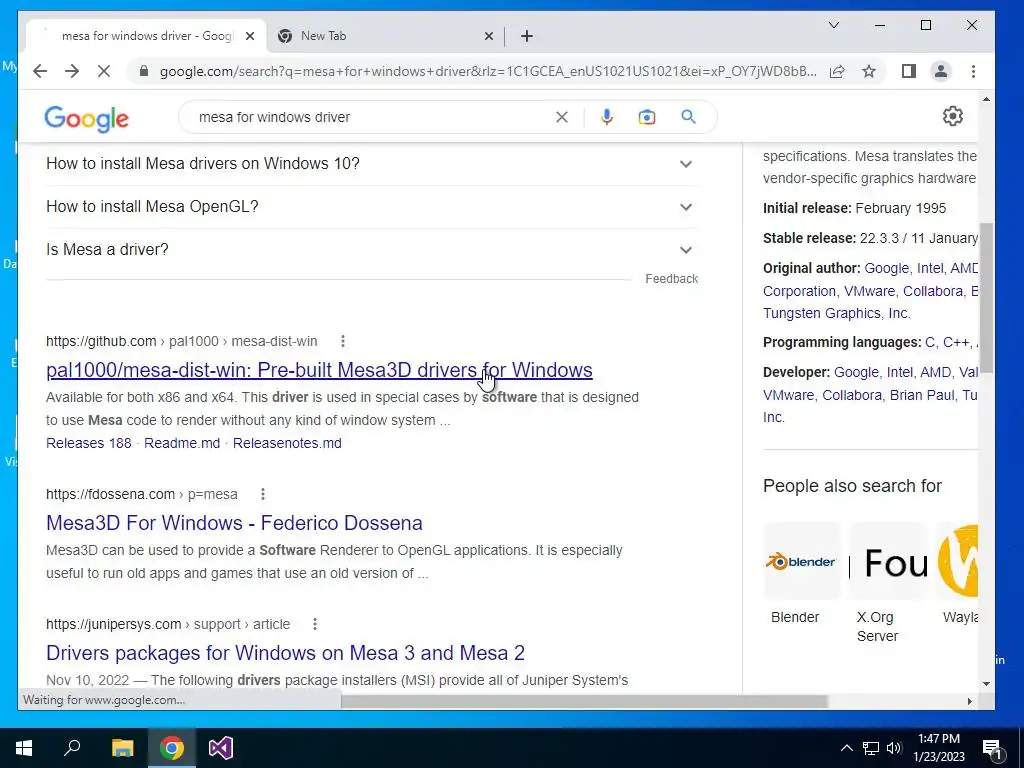This screenshot has width=1024, height=768.
Task: Click horizontal scrollbar right arrow
Action: (x=970, y=701)
